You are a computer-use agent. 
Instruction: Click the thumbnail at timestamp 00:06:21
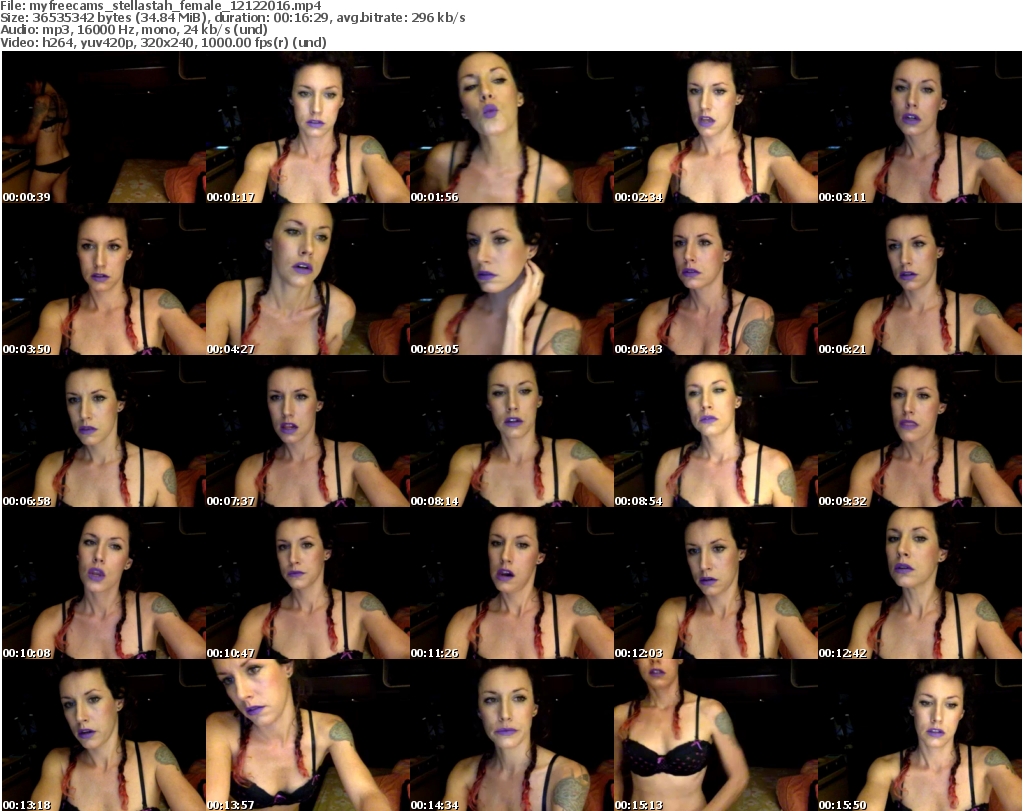(920, 279)
